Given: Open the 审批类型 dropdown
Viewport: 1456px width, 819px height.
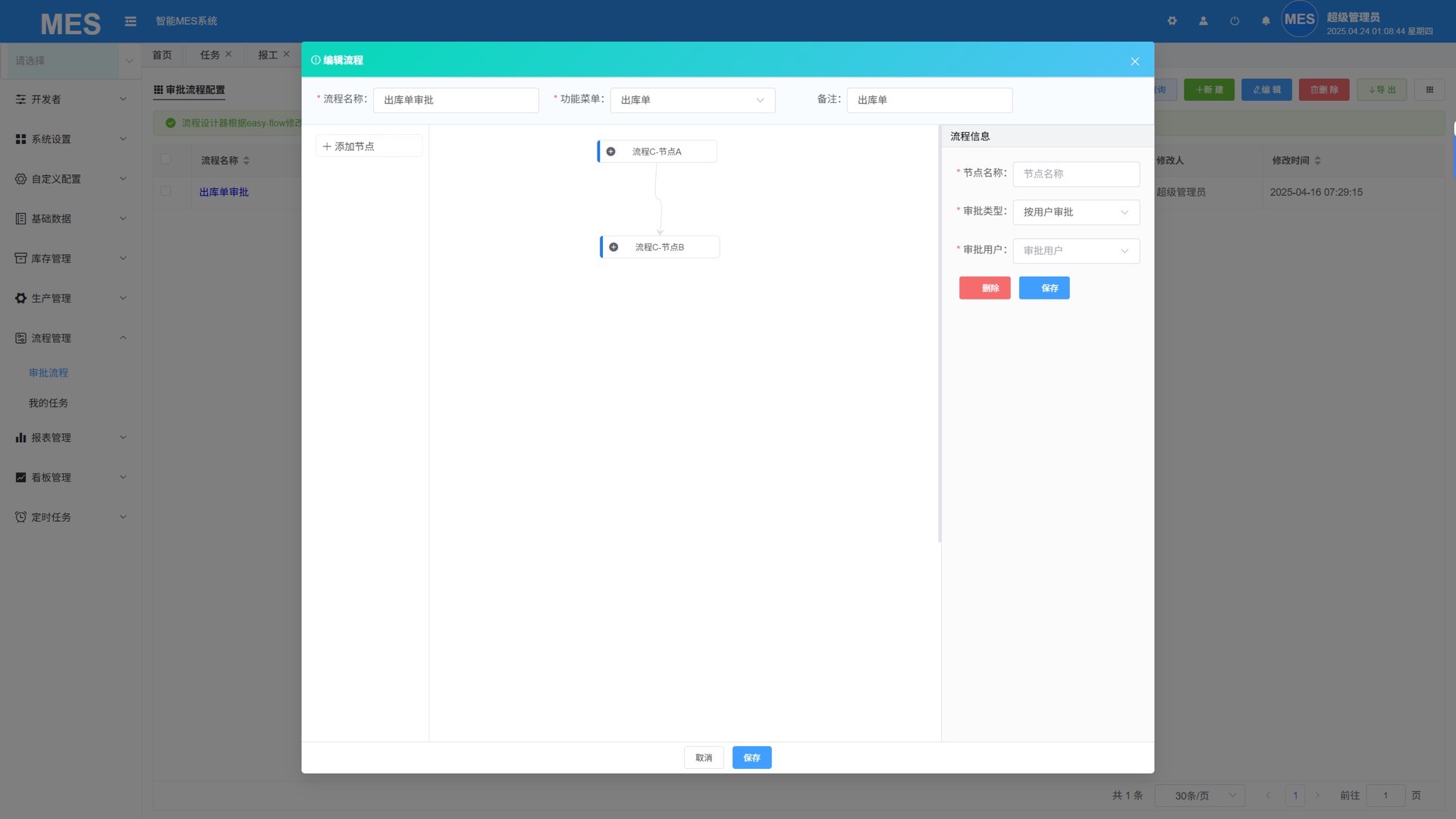Looking at the screenshot, I should click(1075, 212).
